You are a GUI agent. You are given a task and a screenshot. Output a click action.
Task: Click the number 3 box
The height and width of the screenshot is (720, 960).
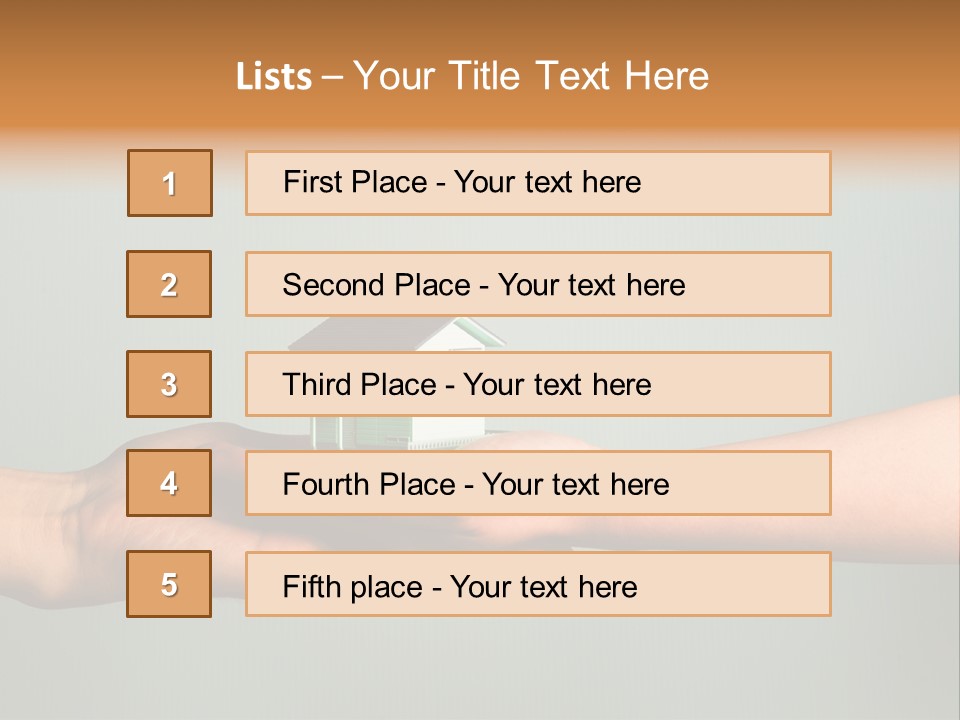pyautogui.click(x=169, y=384)
